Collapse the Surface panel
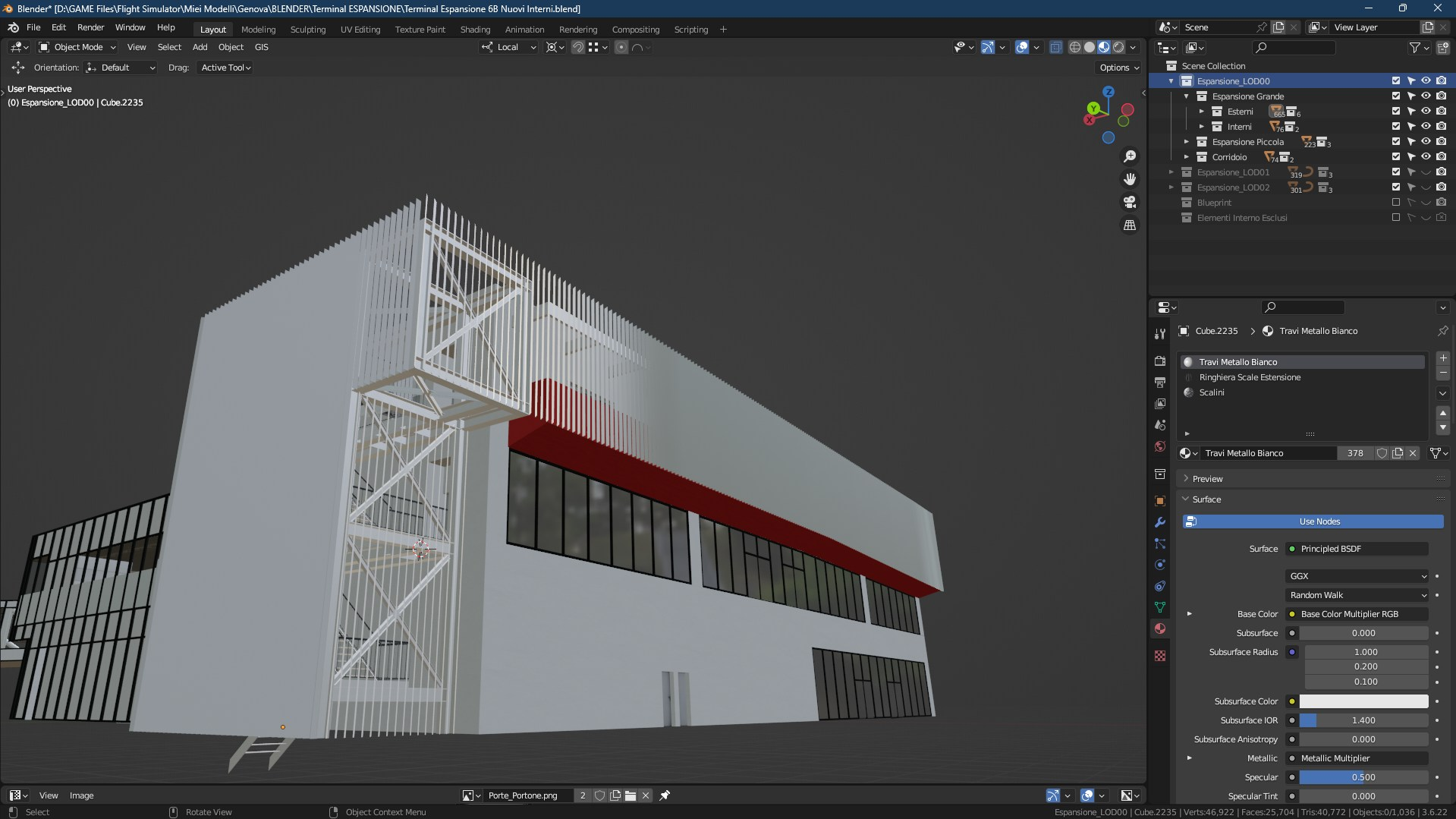 click(1206, 499)
